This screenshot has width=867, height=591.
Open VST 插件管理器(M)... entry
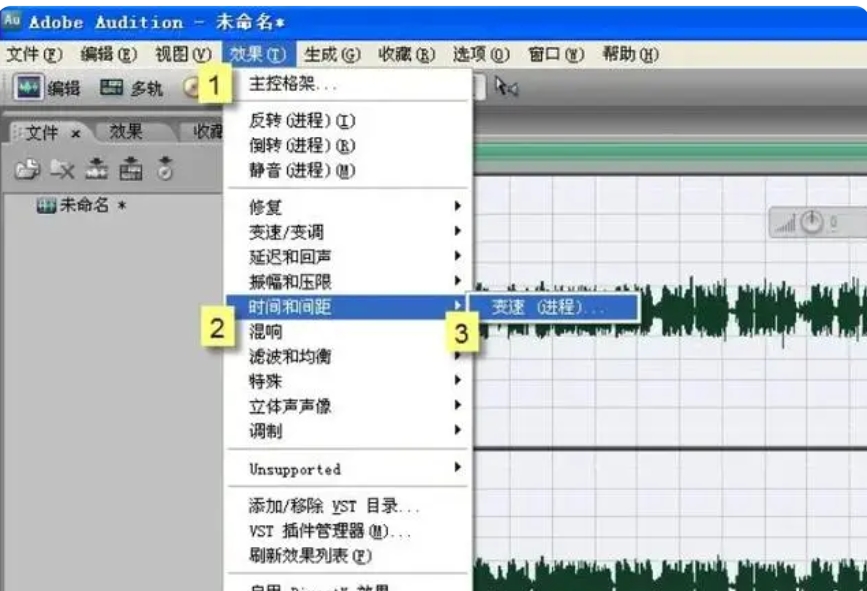click(348, 531)
